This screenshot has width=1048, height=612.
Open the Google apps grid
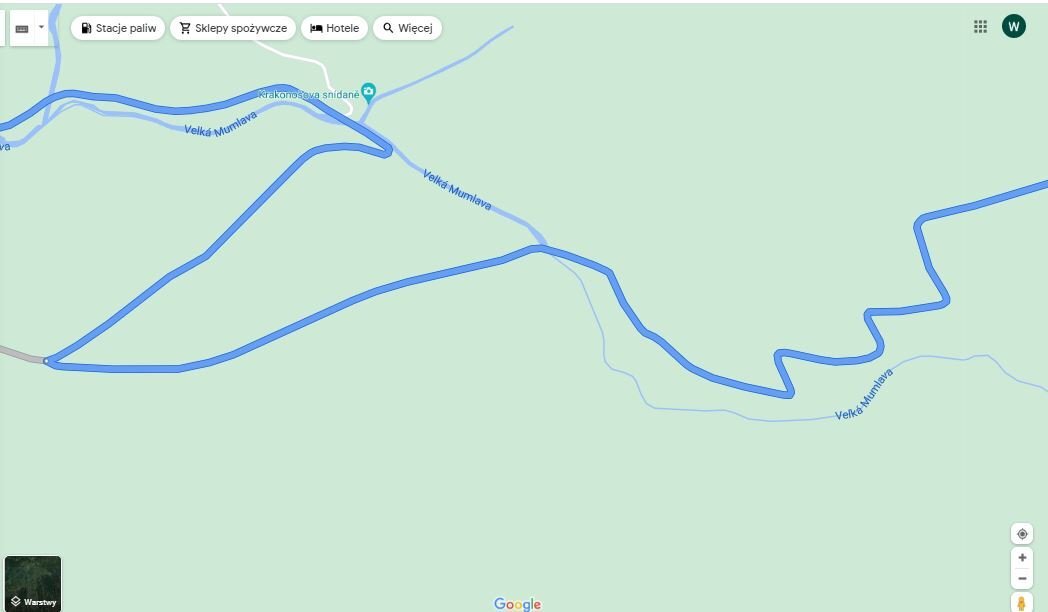click(x=980, y=27)
